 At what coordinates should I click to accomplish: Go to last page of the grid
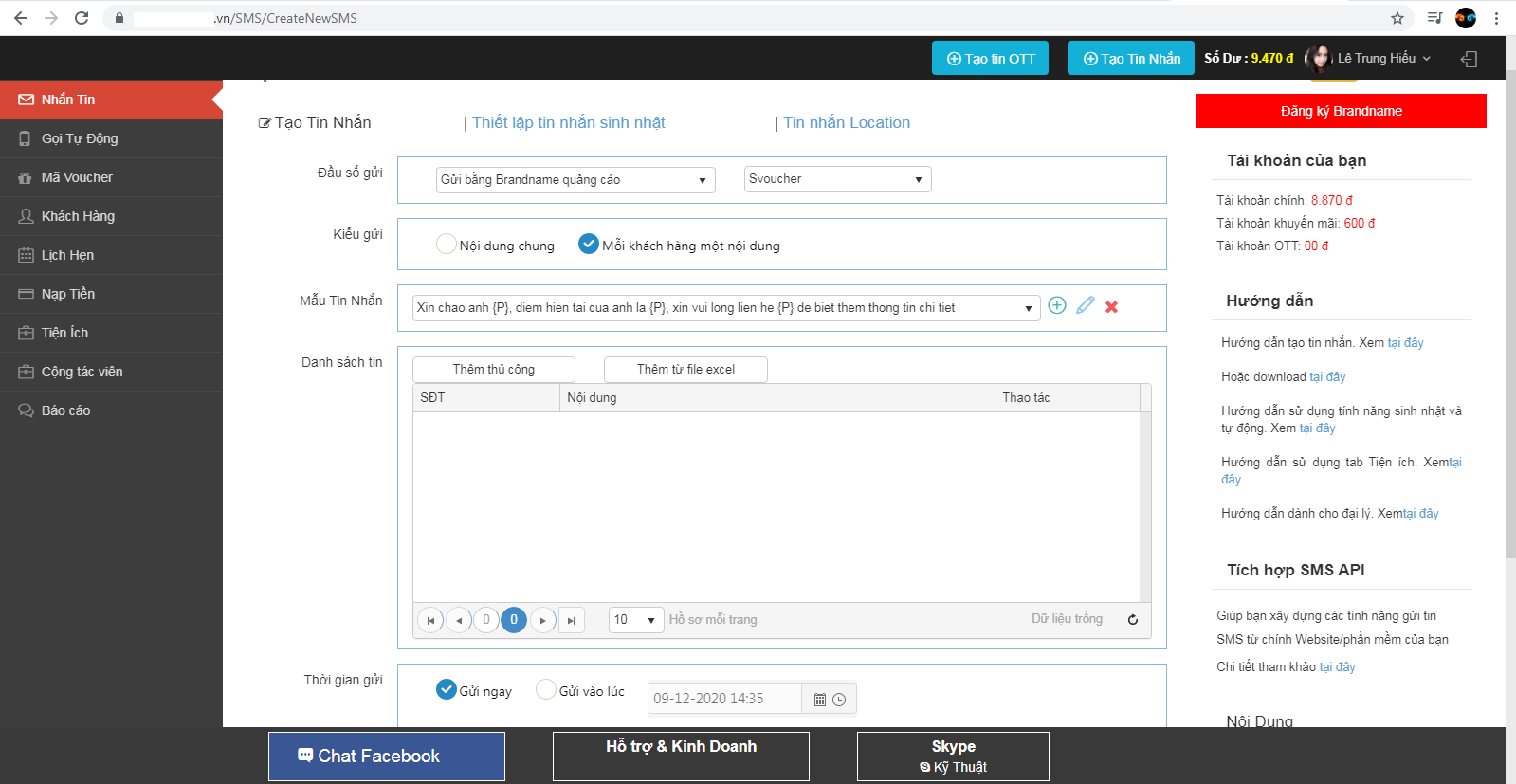point(571,620)
